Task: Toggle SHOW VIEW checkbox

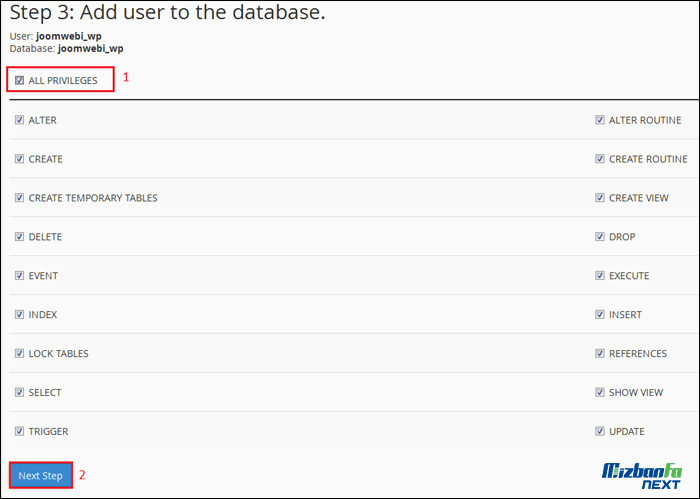Action: (x=600, y=393)
